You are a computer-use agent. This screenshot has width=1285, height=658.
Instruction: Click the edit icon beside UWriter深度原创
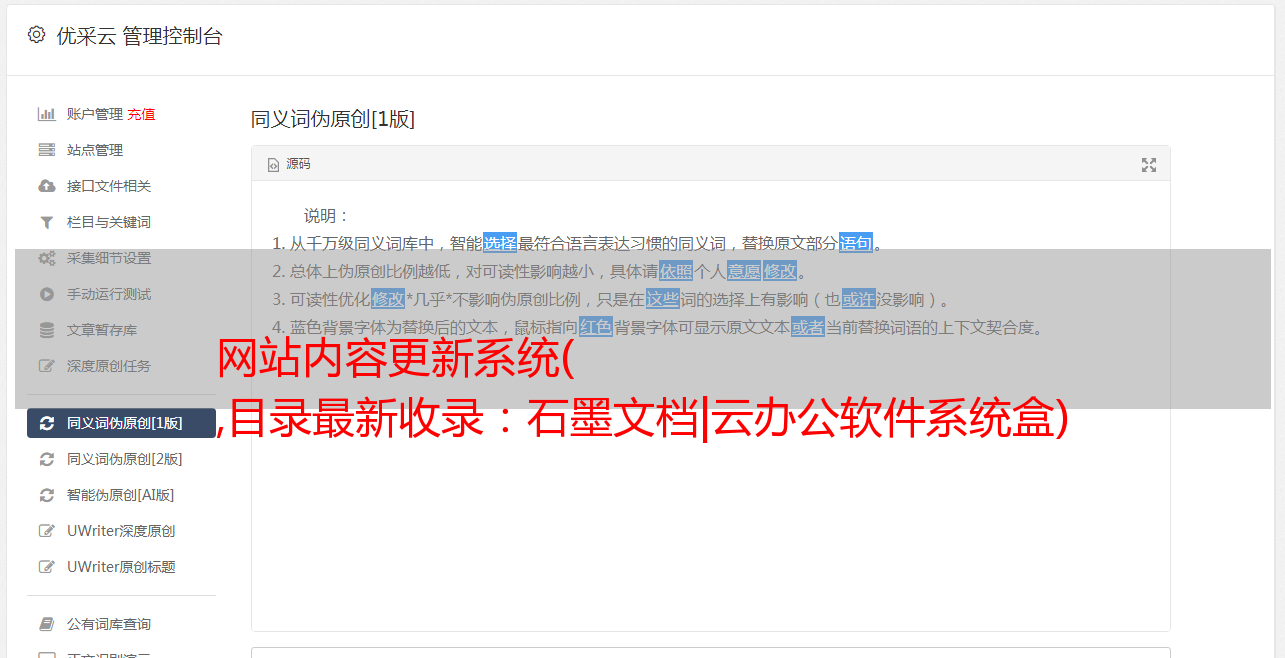[x=46, y=531]
